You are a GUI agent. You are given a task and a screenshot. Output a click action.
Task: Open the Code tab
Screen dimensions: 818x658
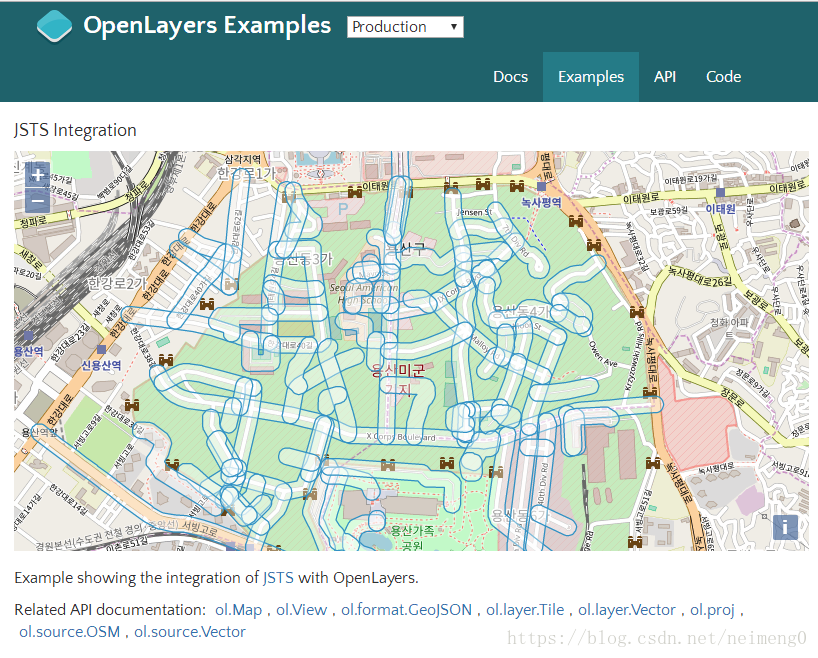[x=723, y=77]
